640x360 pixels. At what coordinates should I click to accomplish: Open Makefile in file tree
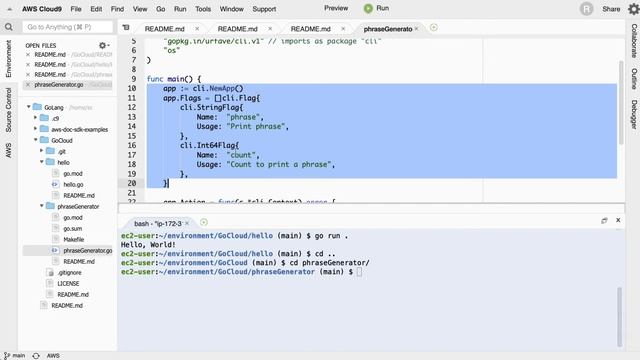click(73, 240)
